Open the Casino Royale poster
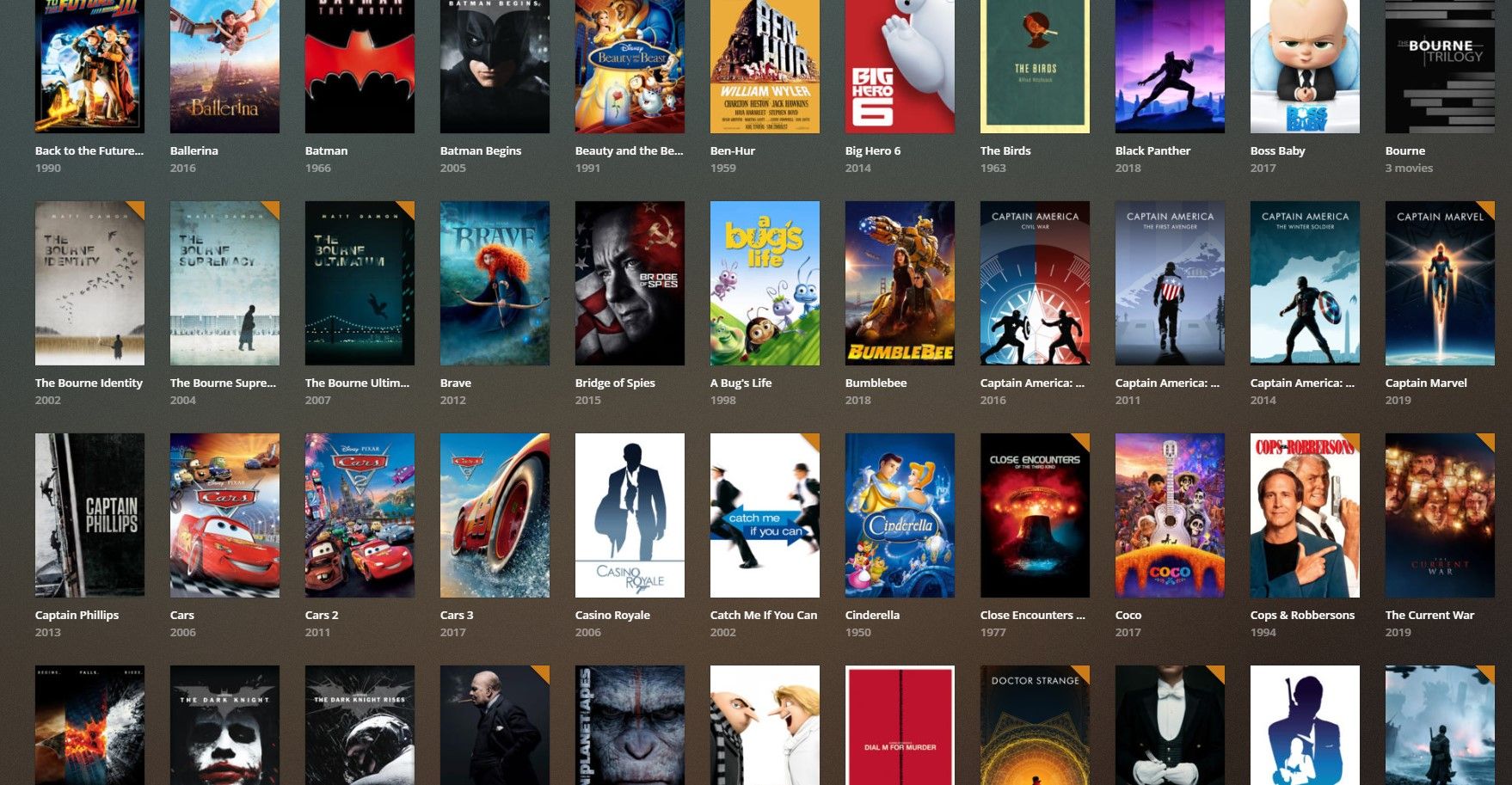The image size is (1512, 785). tap(630, 515)
